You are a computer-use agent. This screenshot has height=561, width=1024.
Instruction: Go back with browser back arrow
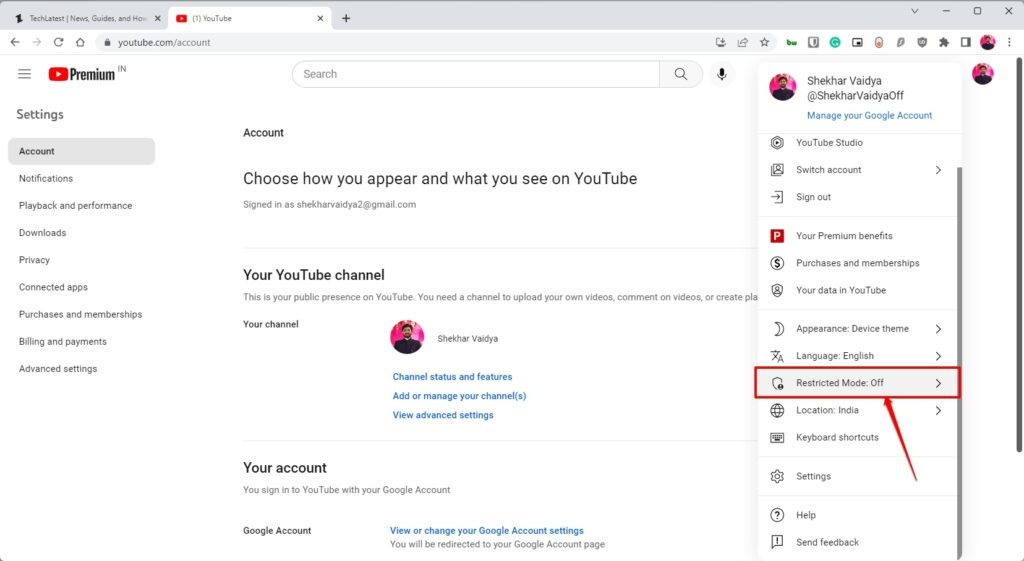15,42
